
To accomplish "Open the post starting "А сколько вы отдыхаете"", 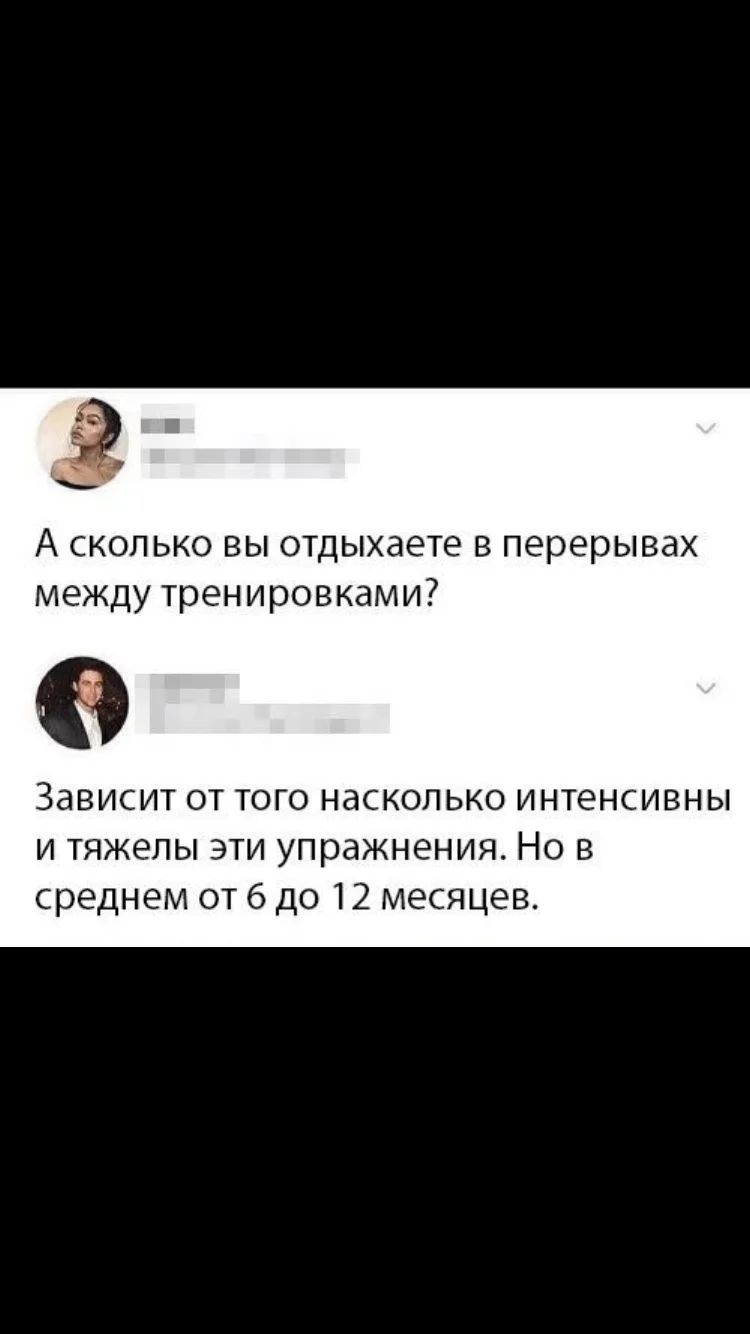I will point(366,568).
